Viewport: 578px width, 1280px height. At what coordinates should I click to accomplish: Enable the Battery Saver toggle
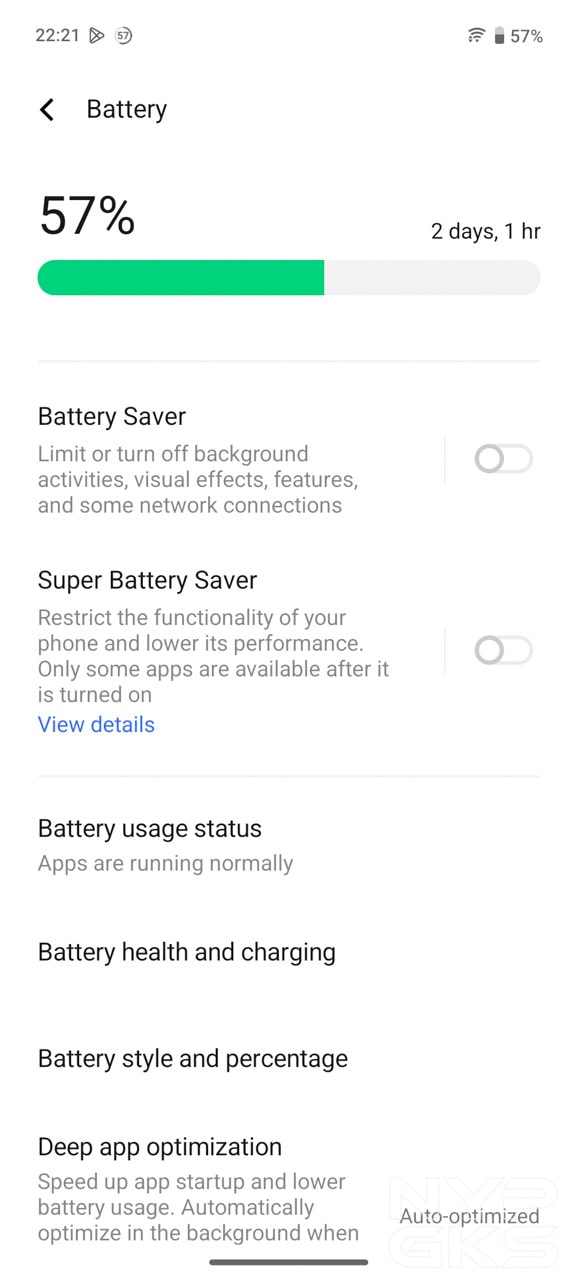tap(503, 459)
